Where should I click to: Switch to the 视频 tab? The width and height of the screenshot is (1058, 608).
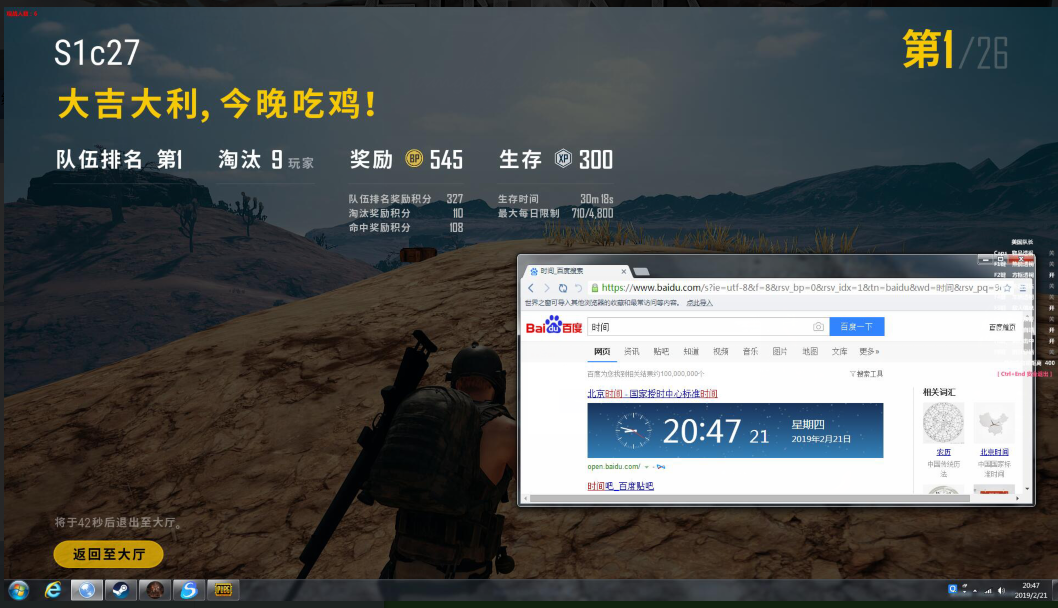[x=721, y=352]
